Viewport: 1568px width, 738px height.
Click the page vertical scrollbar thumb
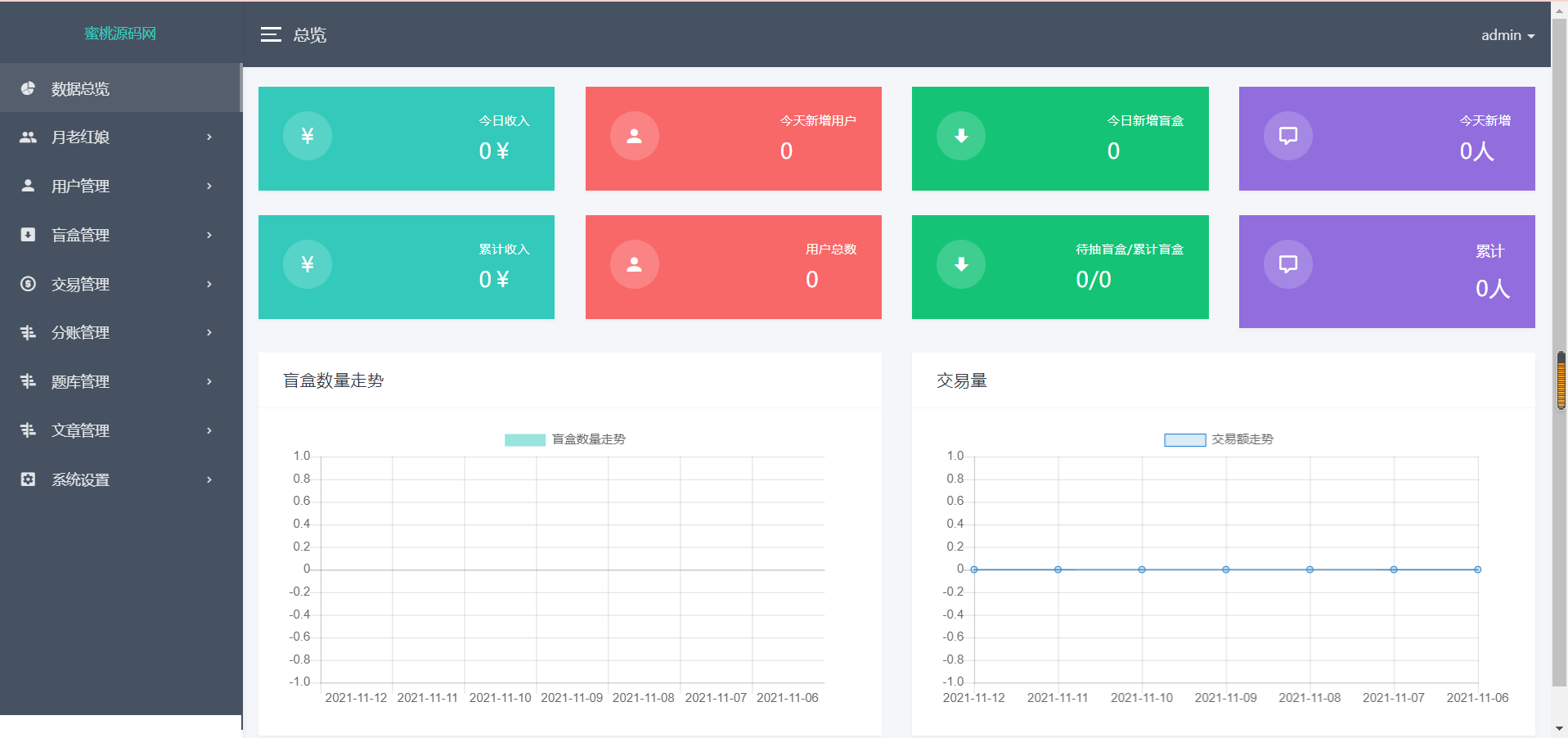point(1561,380)
